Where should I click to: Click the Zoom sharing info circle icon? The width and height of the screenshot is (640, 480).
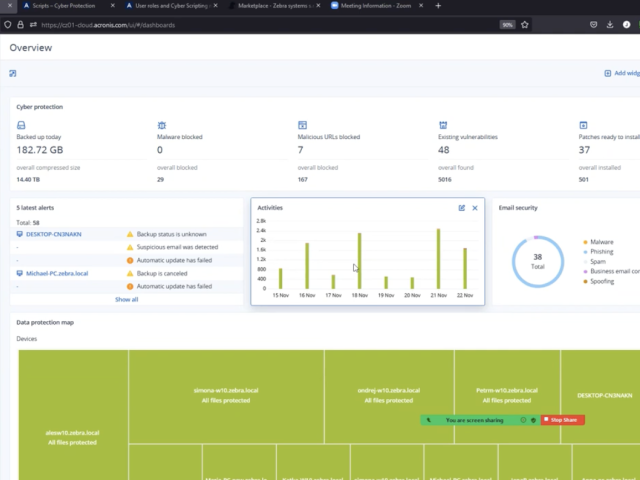point(523,420)
